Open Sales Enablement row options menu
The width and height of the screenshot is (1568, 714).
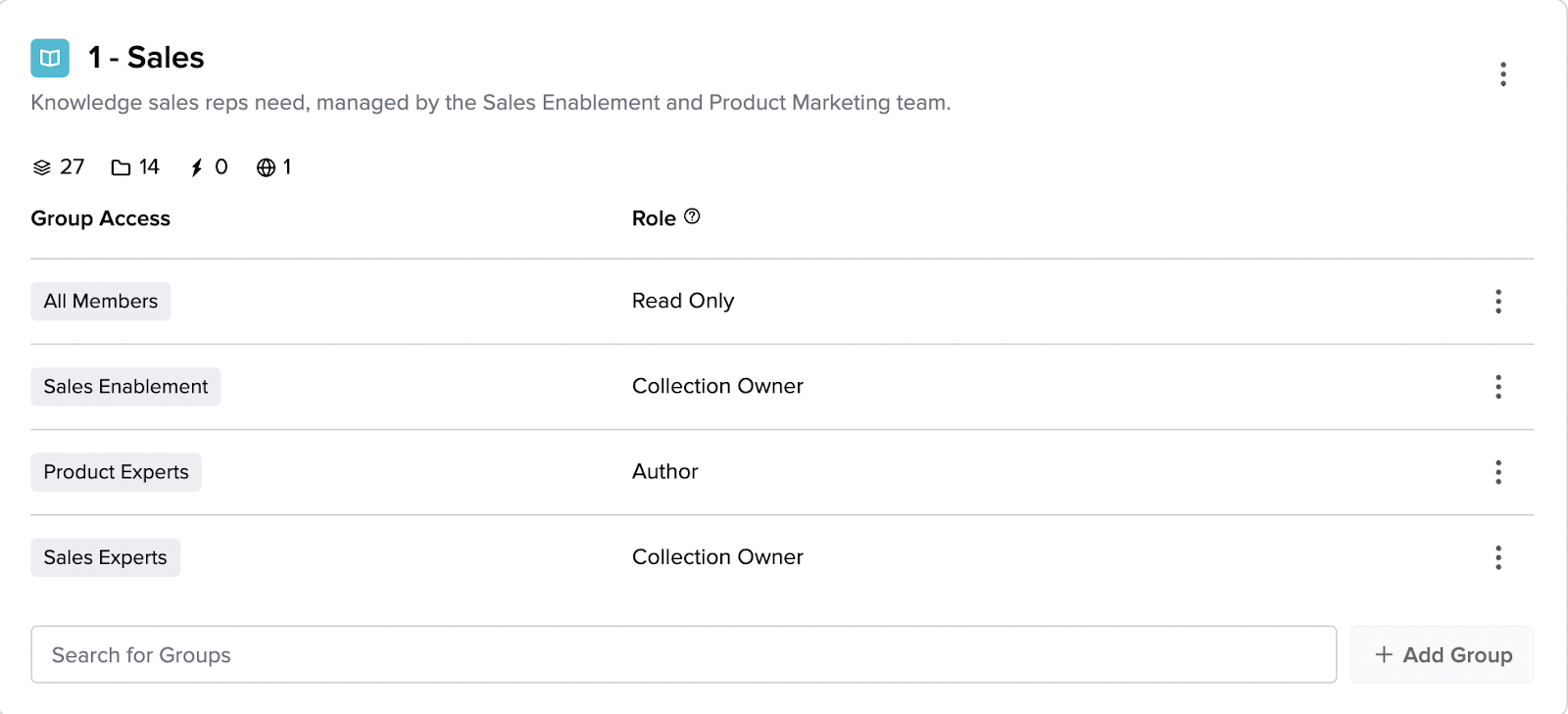[x=1497, y=387]
